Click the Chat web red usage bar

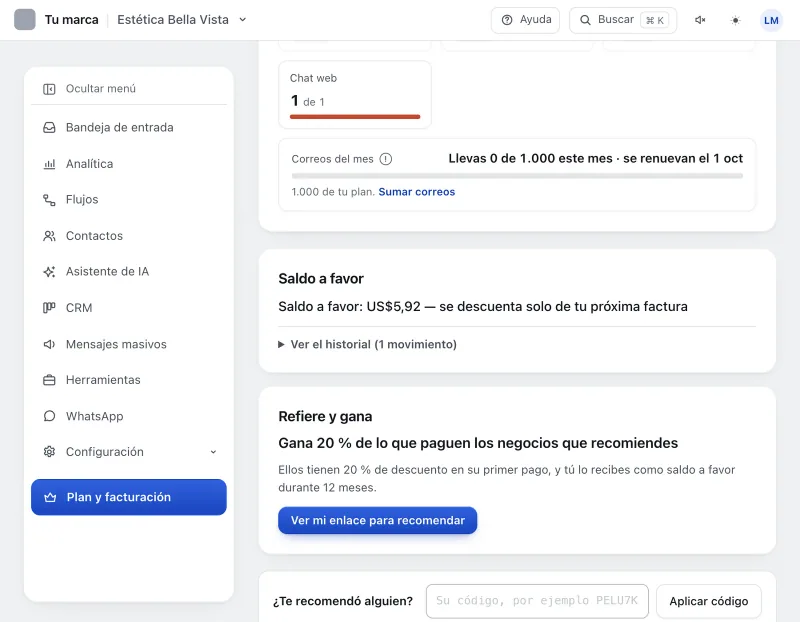click(x=355, y=117)
